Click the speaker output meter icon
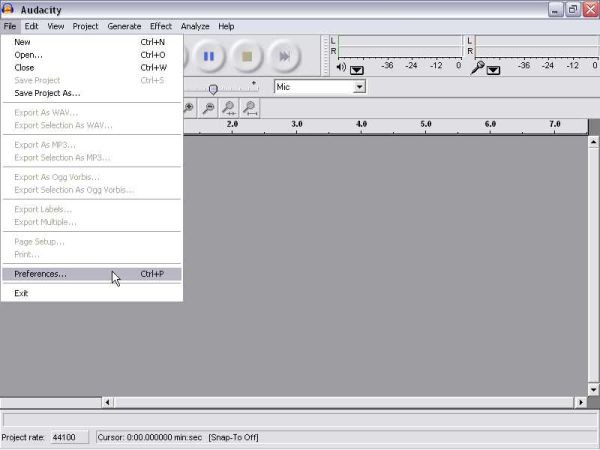Screen dimensions: 600x450 pos(341,67)
